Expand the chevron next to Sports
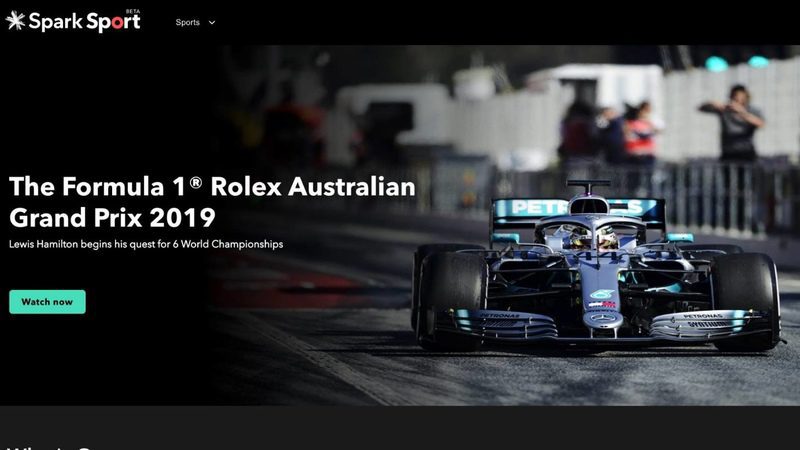This screenshot has width=800, height=450. click(x=212, y=22)
